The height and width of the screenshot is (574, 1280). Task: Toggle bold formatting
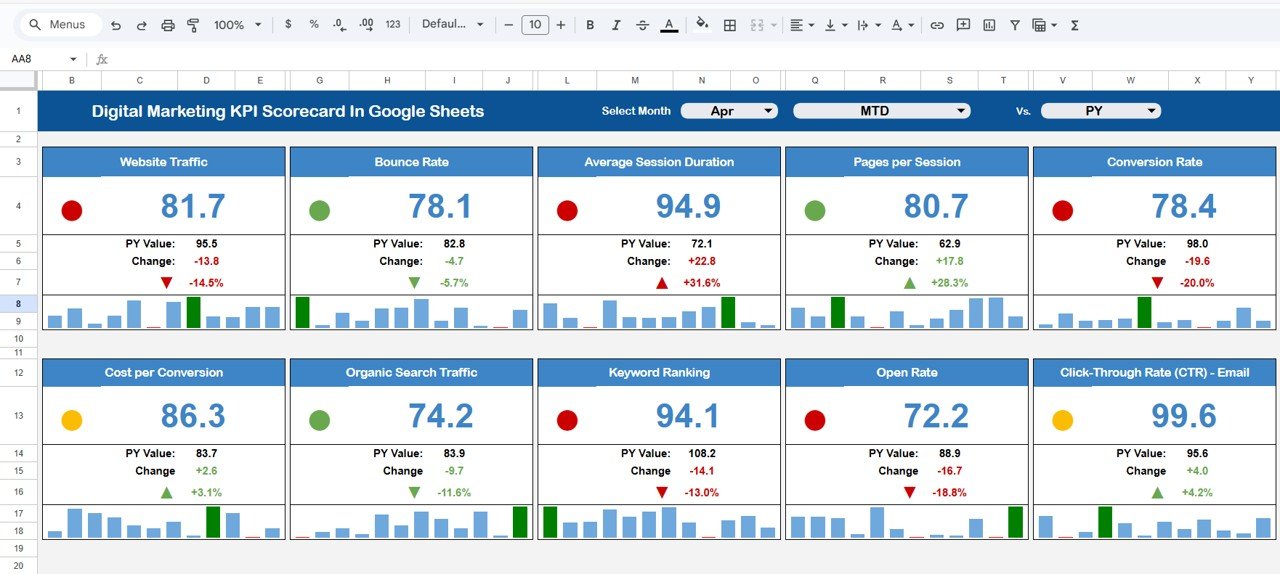(590, 25)
